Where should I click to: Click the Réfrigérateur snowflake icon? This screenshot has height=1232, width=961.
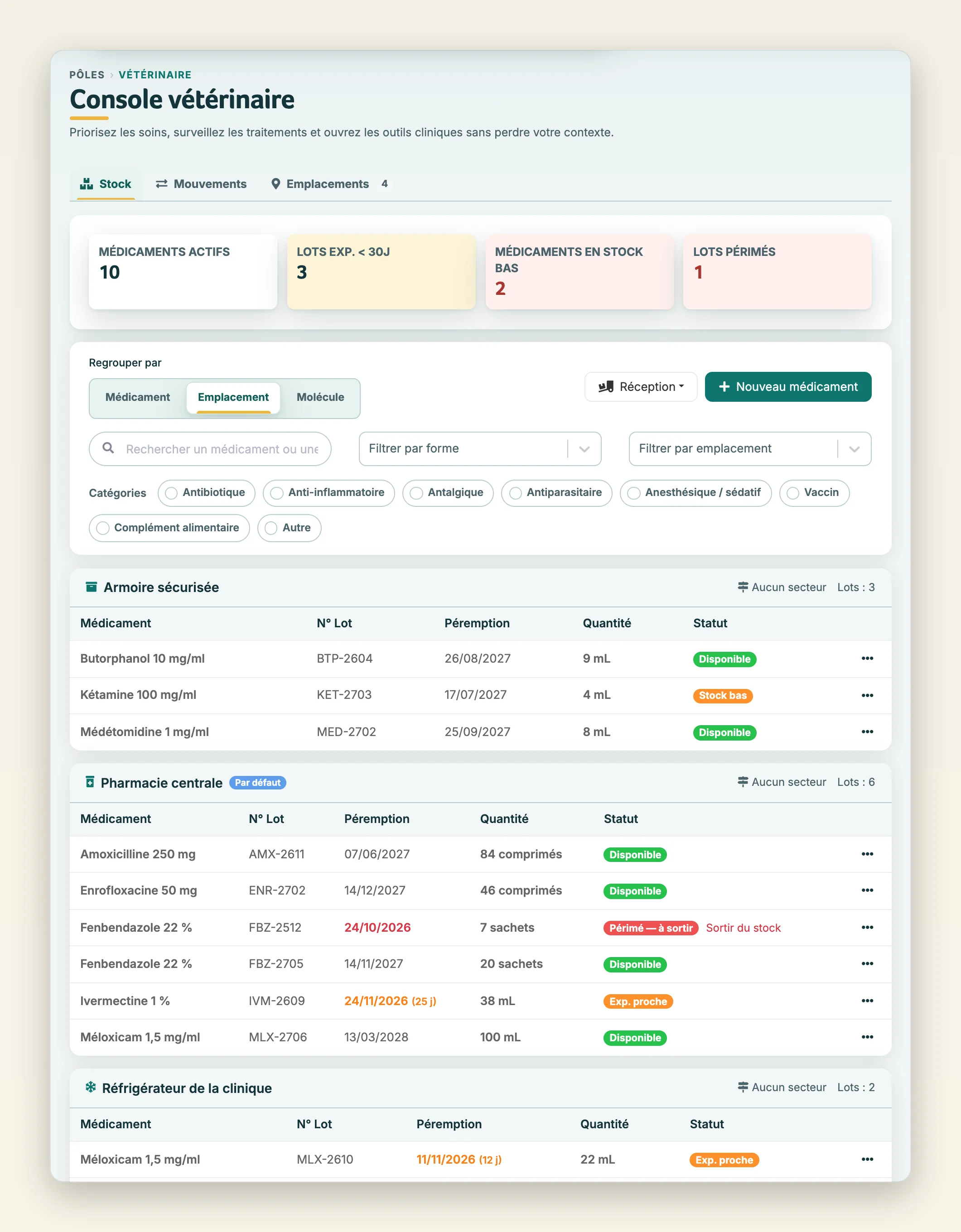(90, 1087)
